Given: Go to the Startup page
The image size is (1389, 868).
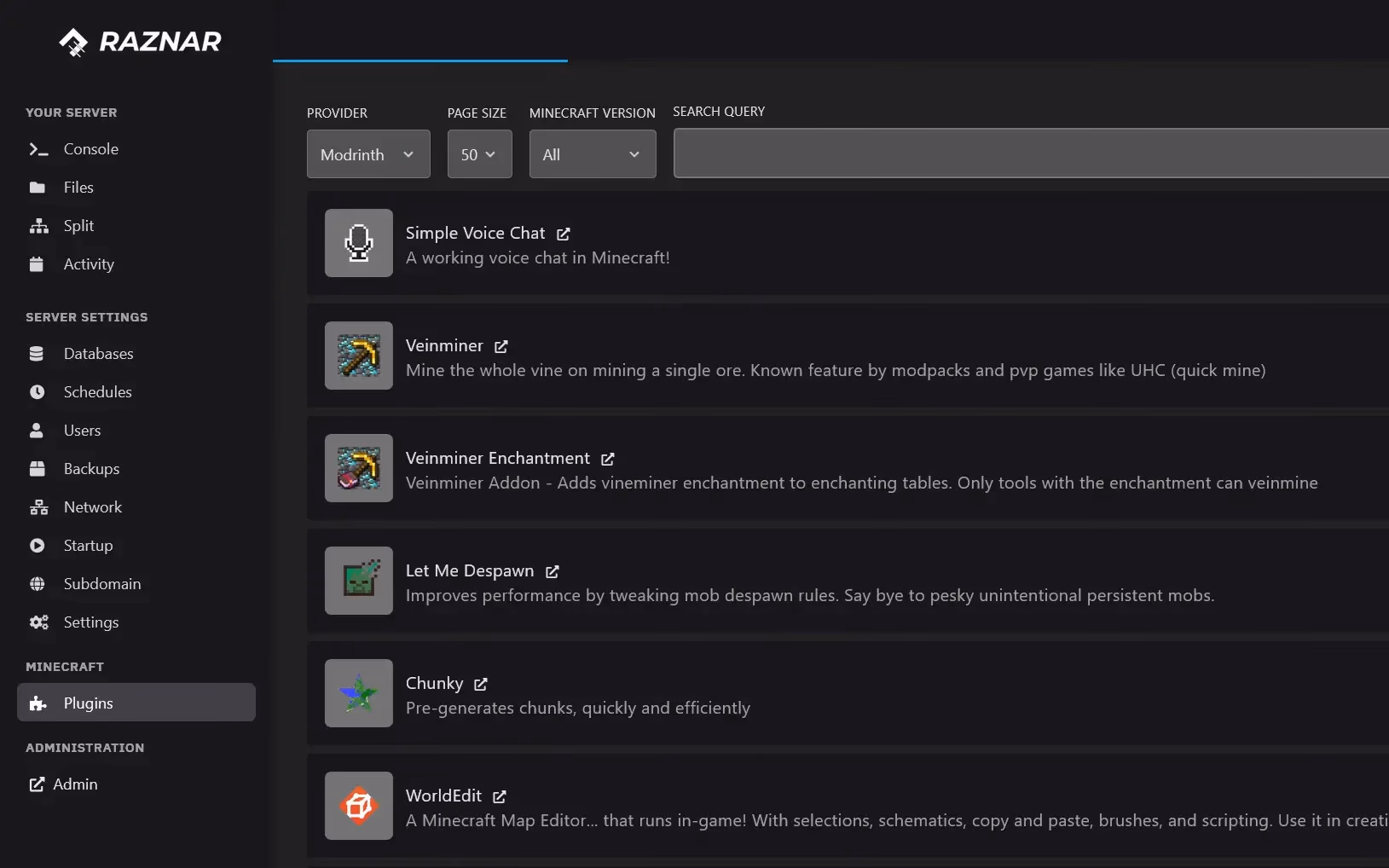Looking at the screenshot, I should (x=136, y=546).
